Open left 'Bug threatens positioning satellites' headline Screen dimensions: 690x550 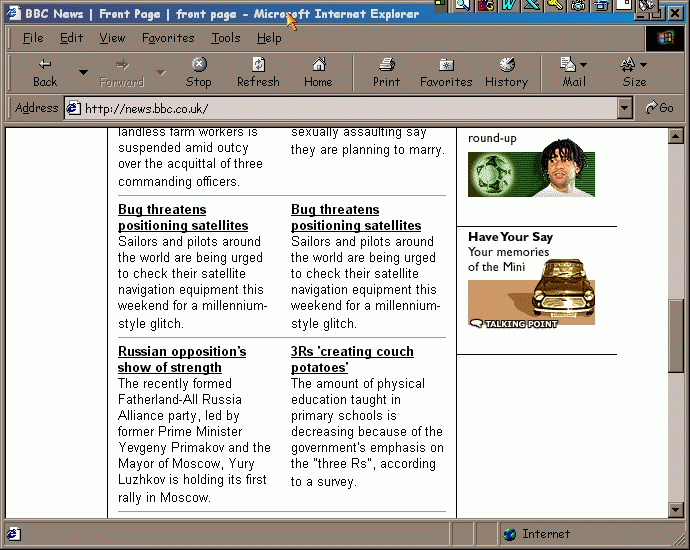point(183,217)
